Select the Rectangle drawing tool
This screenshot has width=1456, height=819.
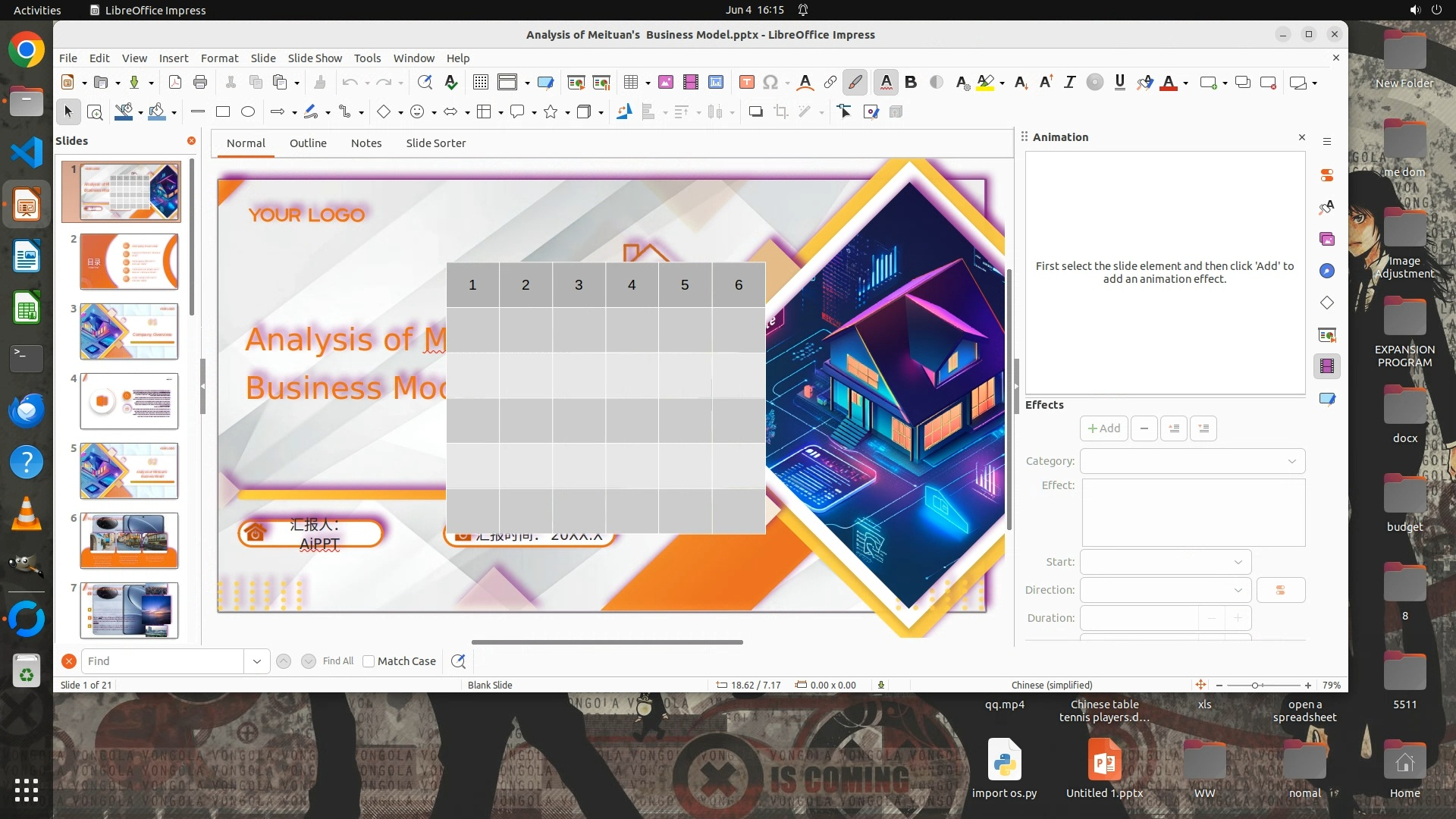point(223,112)
